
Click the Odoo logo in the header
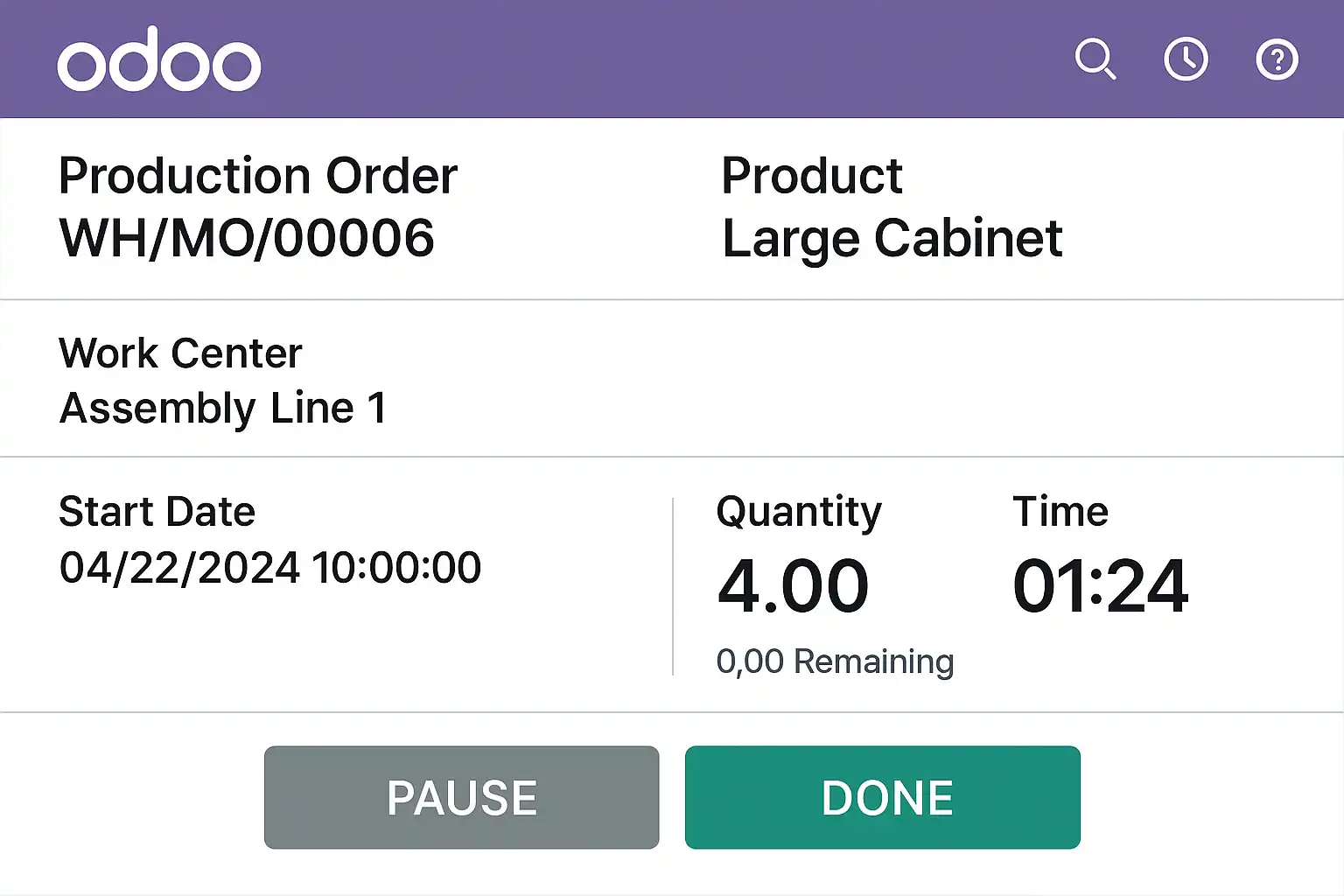159,60
